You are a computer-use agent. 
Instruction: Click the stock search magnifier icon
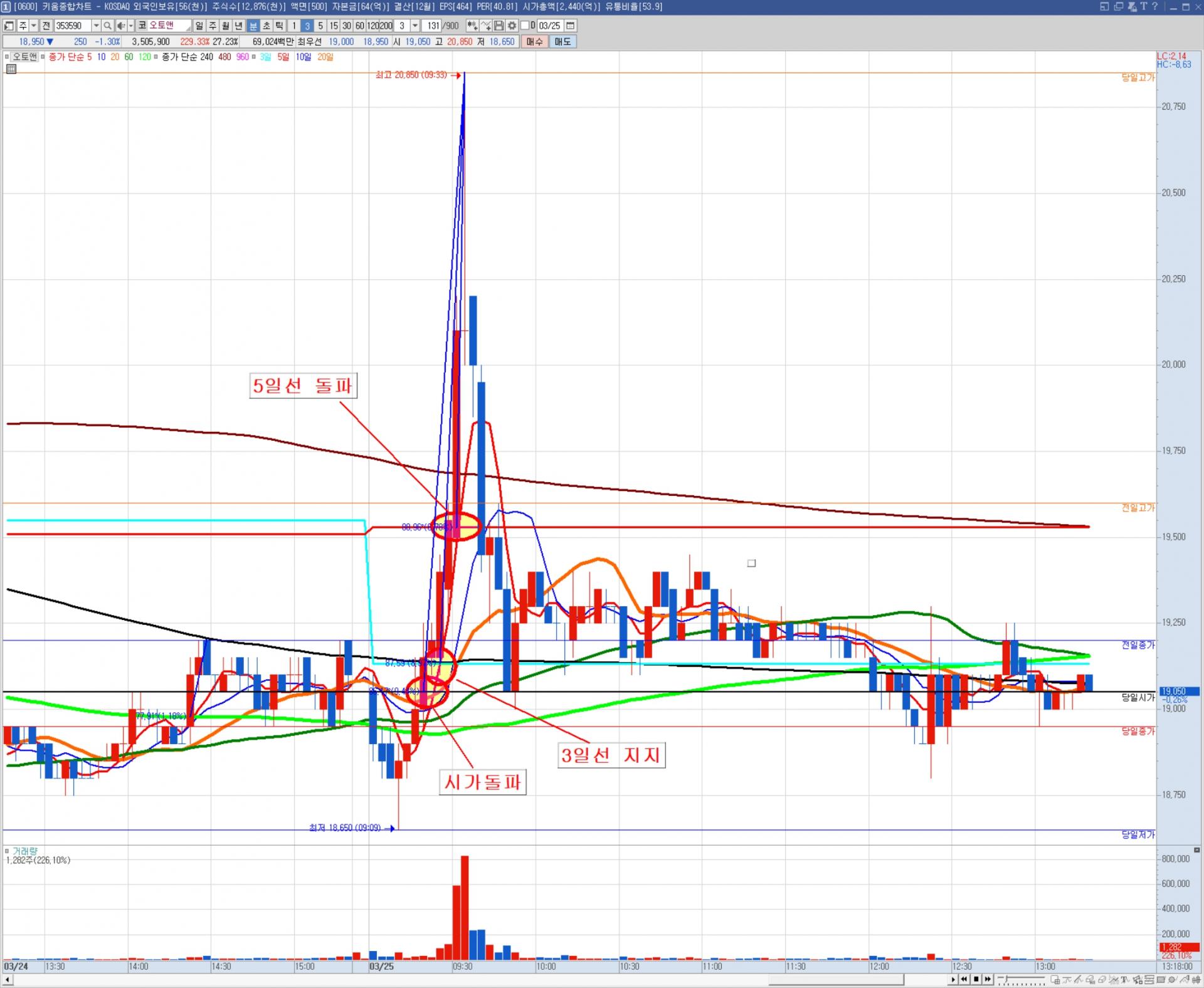pos(107,26)
